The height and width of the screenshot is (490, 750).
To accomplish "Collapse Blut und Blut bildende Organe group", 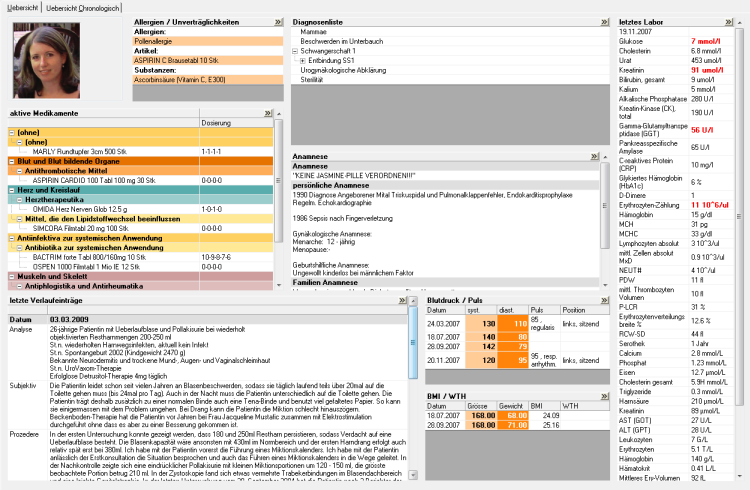I will click(x=12, y=161).
